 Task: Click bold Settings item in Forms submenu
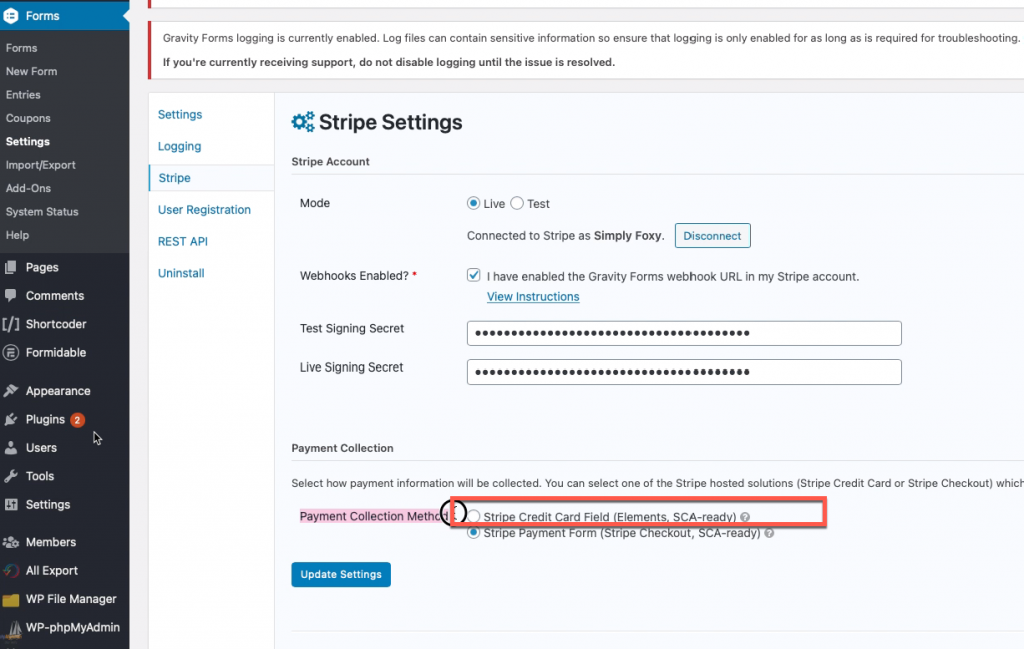(x=27, y=142)
